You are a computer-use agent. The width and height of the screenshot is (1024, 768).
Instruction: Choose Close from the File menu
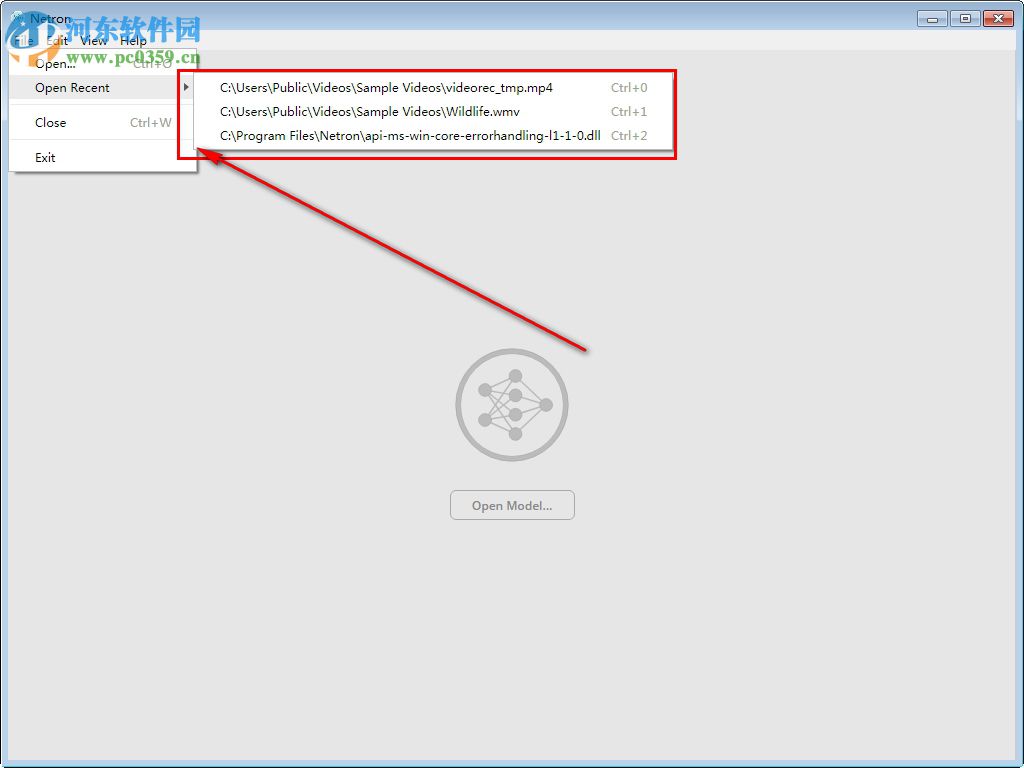coord(103,122)
